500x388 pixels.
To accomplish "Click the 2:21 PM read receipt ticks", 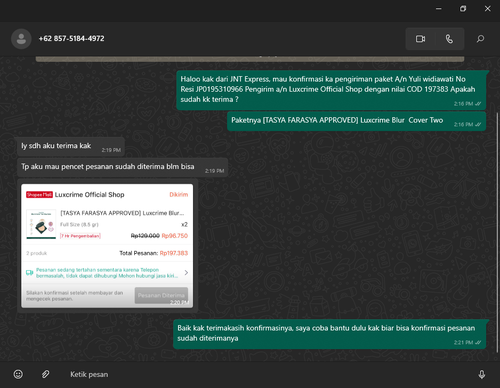I will (478, 342).
